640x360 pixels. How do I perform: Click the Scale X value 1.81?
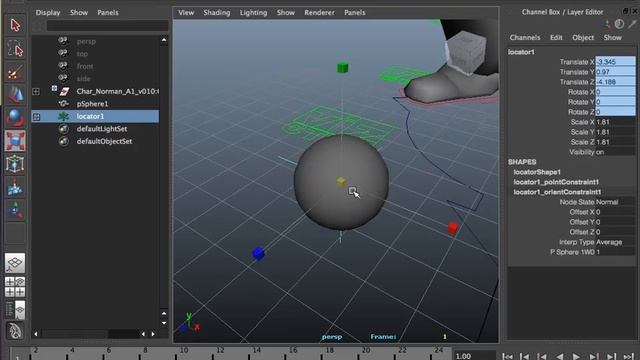[x=615, y=122]
